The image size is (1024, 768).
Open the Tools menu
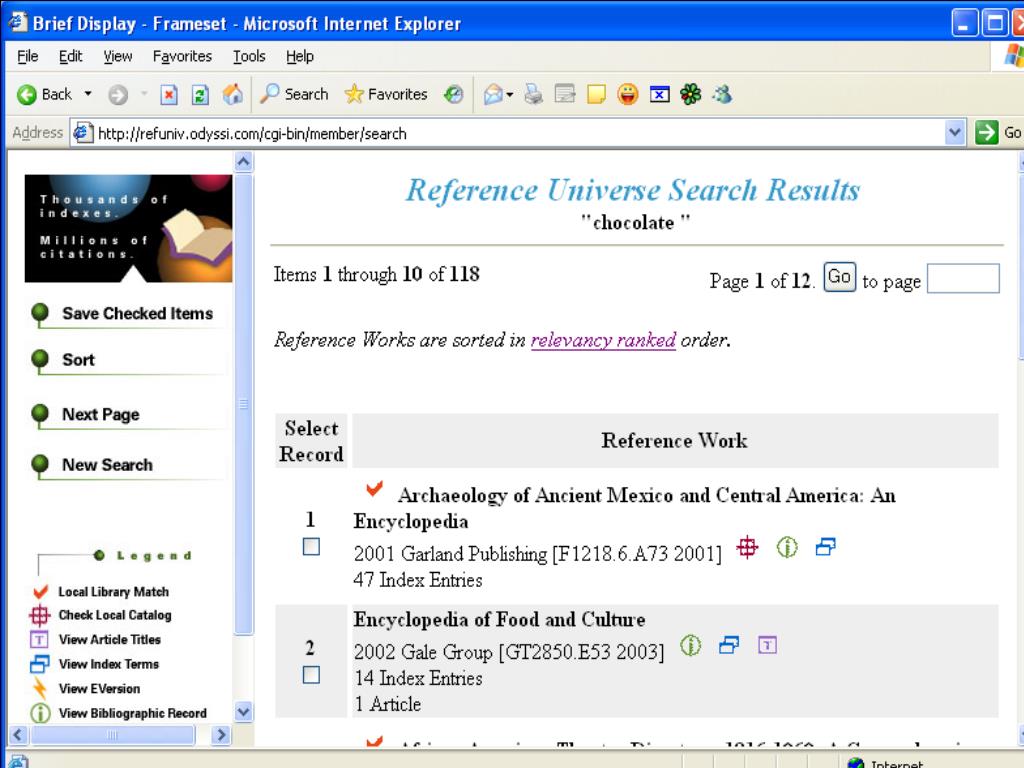point(249,57)
